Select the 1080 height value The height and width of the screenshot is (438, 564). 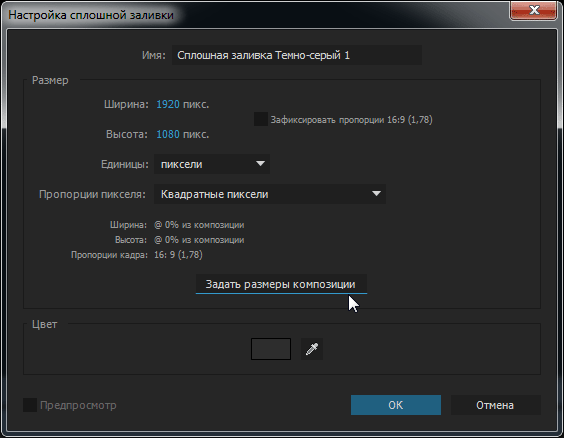tap(168, 134)
